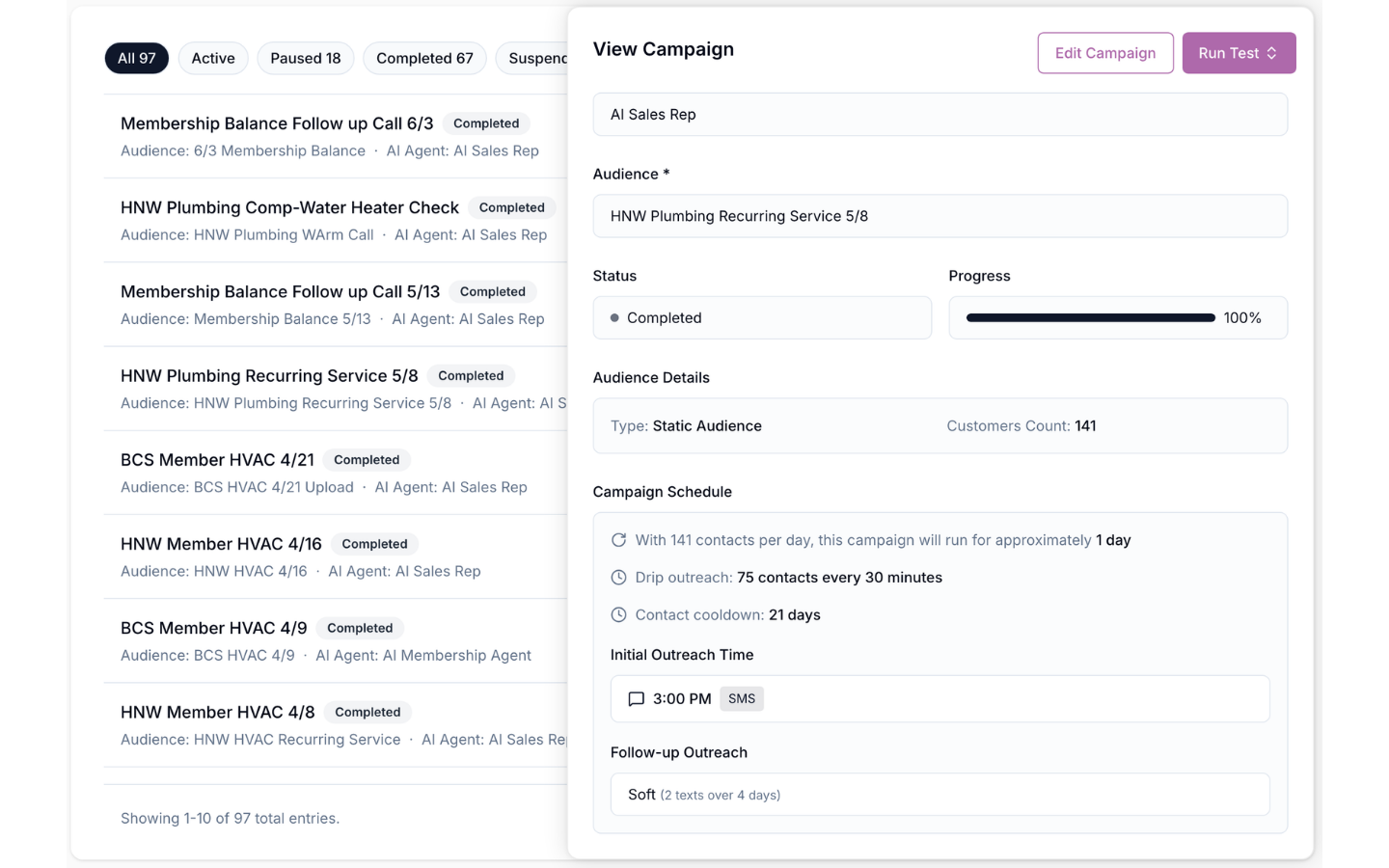Select HNW Plumbing Recurring Service 5/8 list row
The height and width of the screenshot is (868, 1389).
tap(336, 389)
